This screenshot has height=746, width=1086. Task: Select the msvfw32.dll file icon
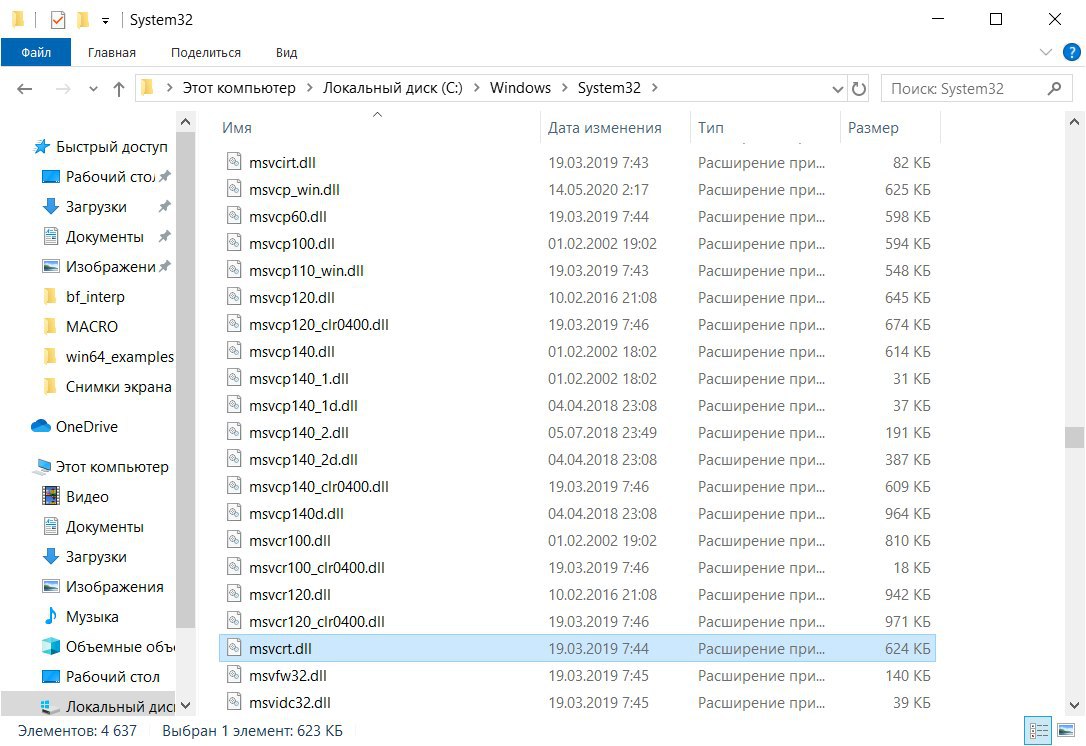(234, 675)
